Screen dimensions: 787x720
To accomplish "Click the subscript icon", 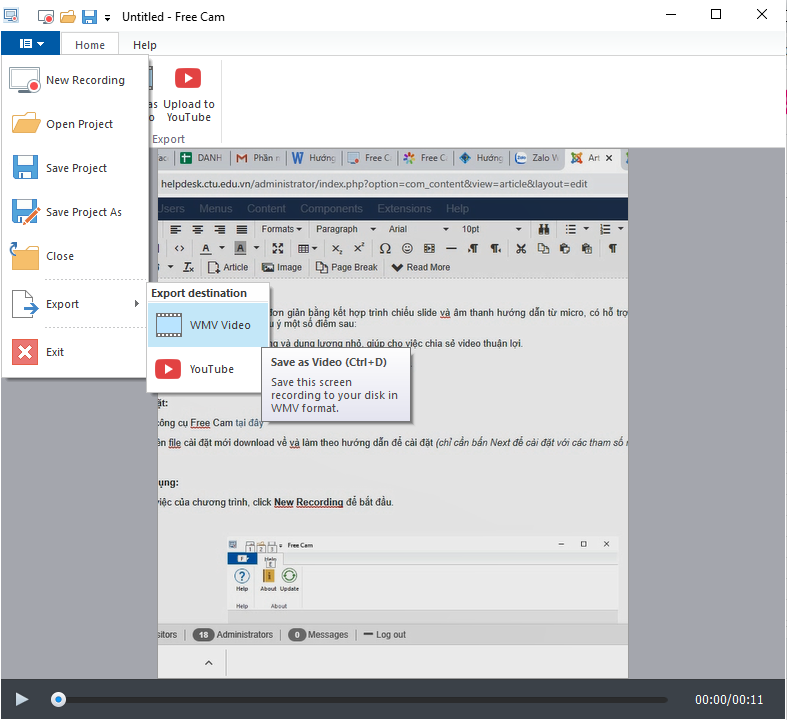I will pyautogui.click(x=337, y=248).
